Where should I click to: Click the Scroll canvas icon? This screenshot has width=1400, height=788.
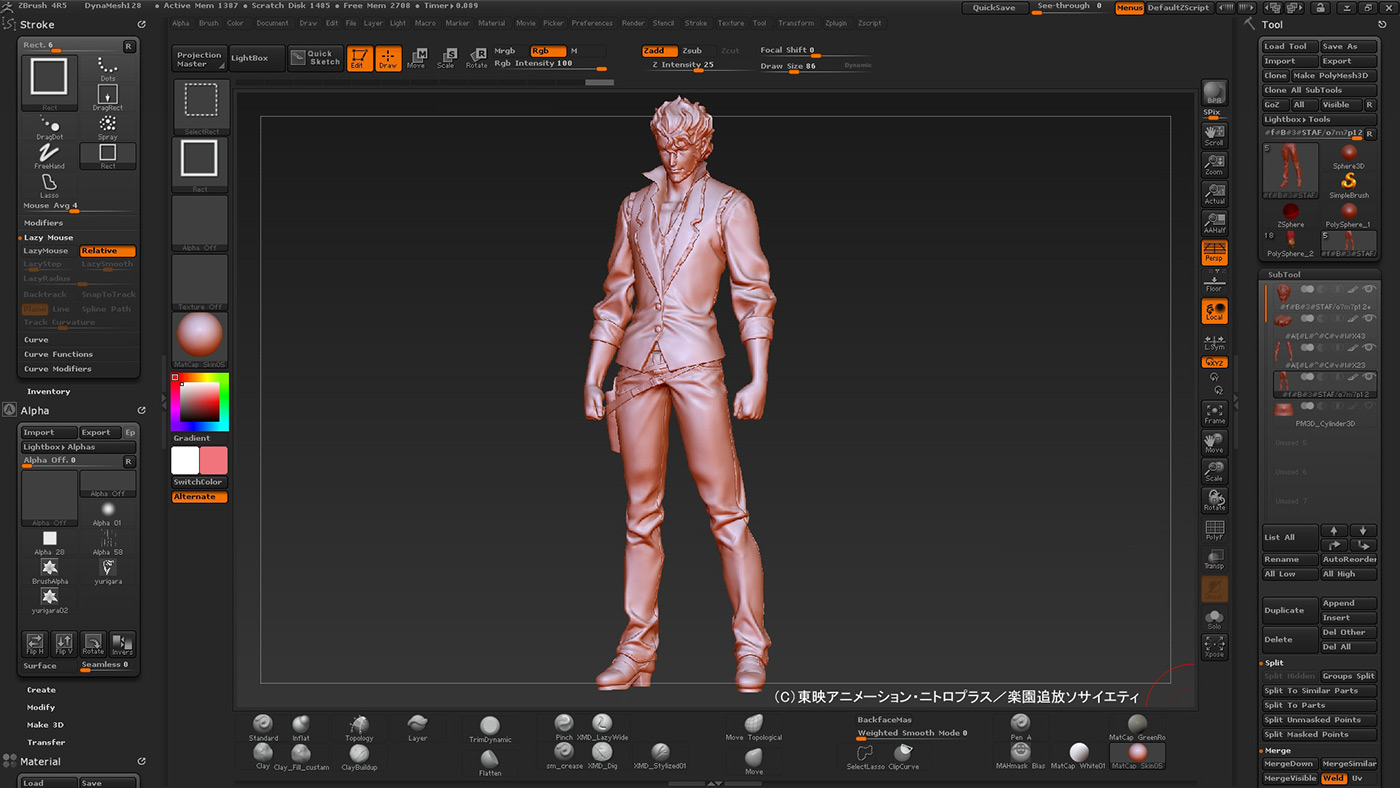[x=1214, y=135]
